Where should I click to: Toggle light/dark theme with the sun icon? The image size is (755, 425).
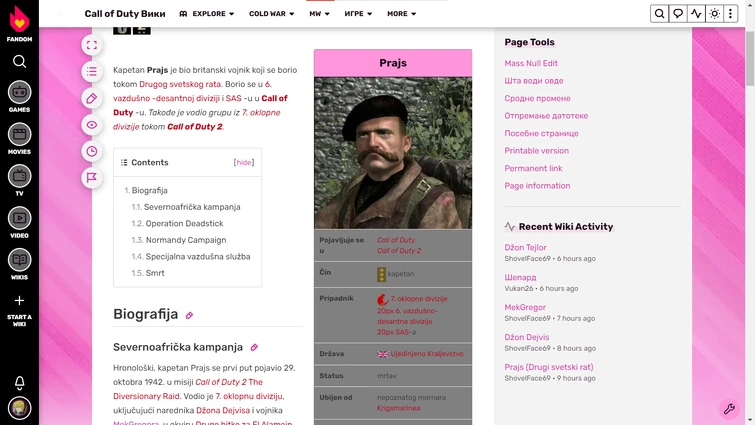tap(715, 13)
